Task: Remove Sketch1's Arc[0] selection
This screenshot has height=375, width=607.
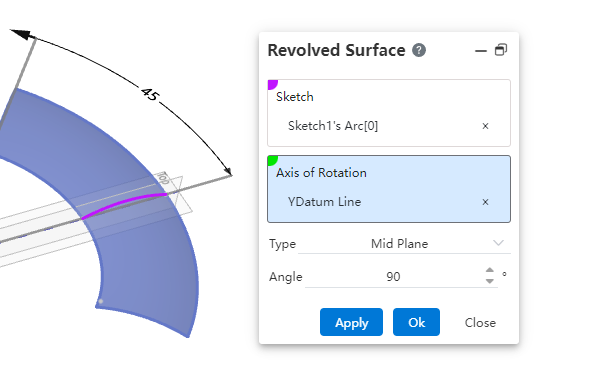Action: pyautogui.click(x=485, y=126)
